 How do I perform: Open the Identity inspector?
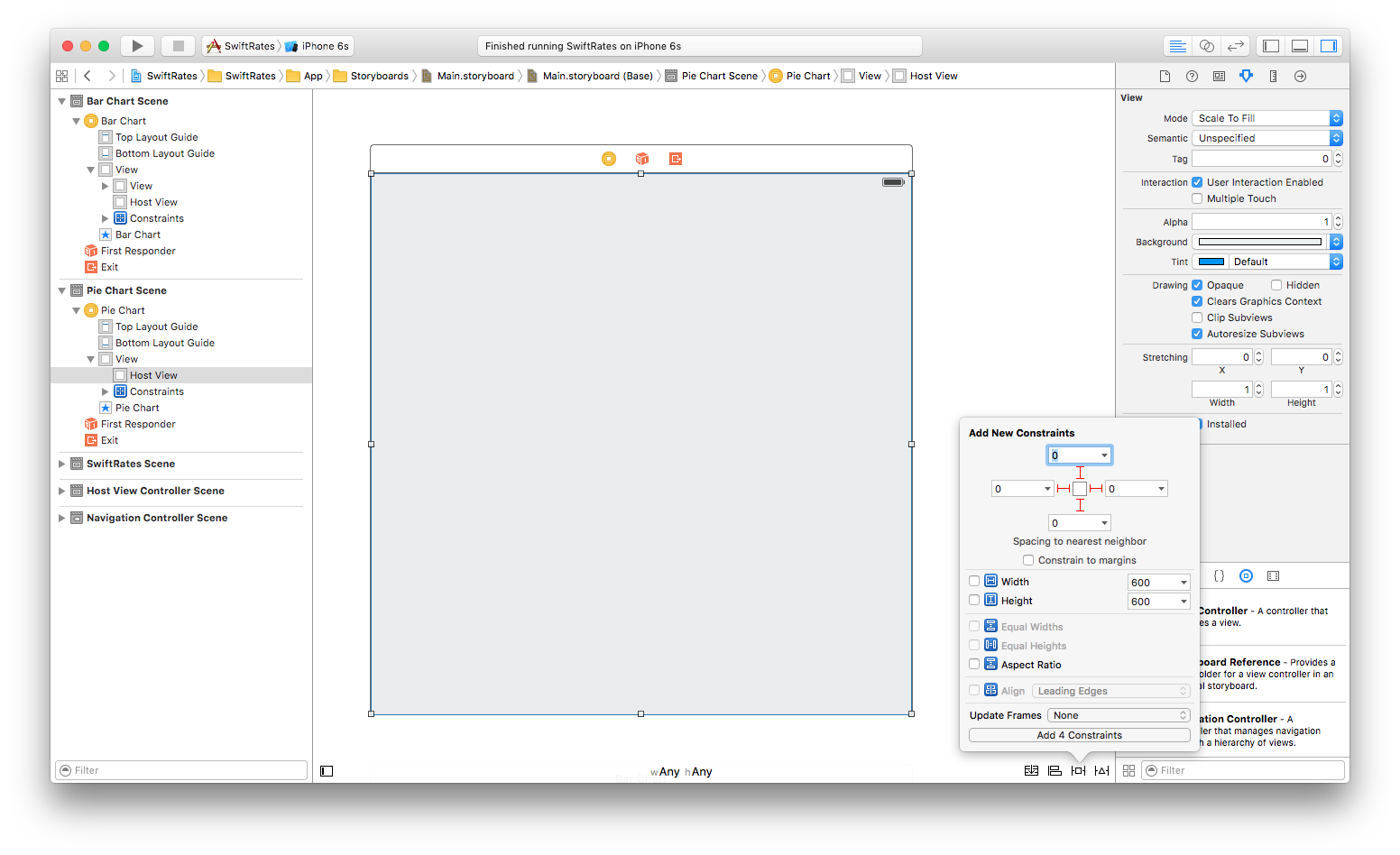1218,76
